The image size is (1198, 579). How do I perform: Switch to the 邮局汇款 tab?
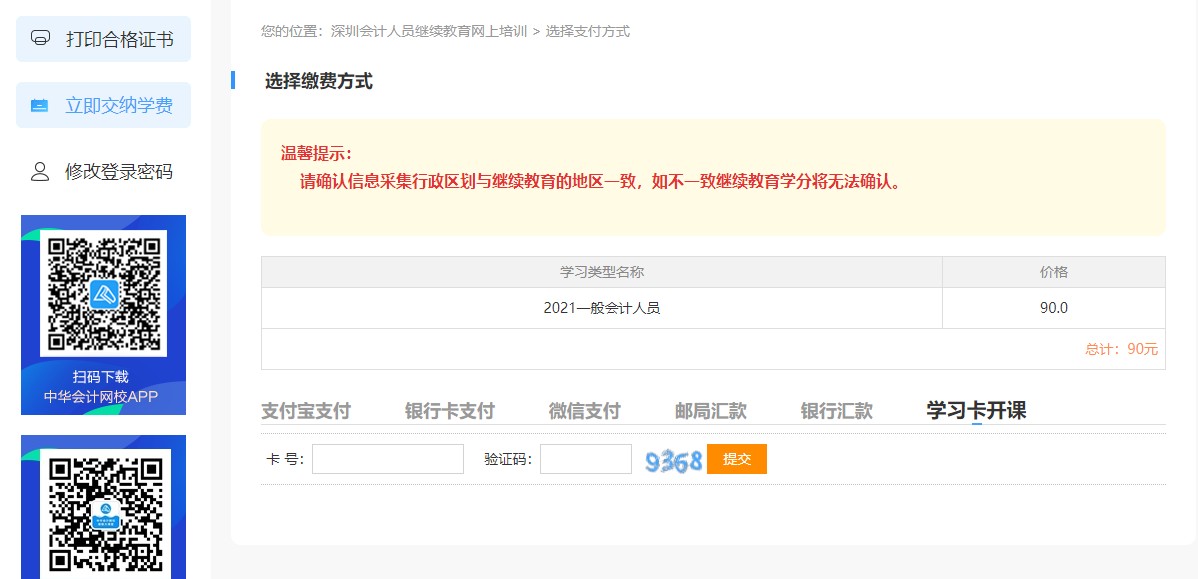point(711,411)
